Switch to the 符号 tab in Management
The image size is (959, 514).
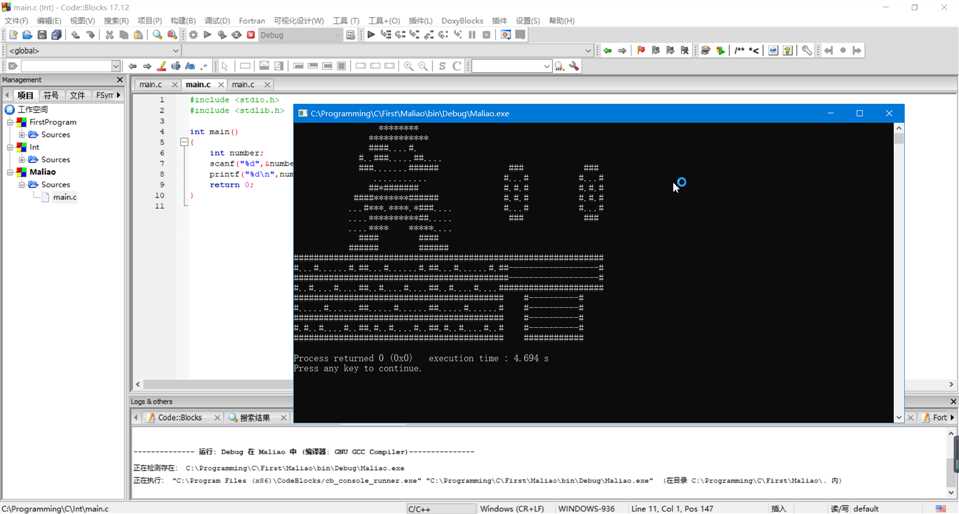click(x=51, y=95)
